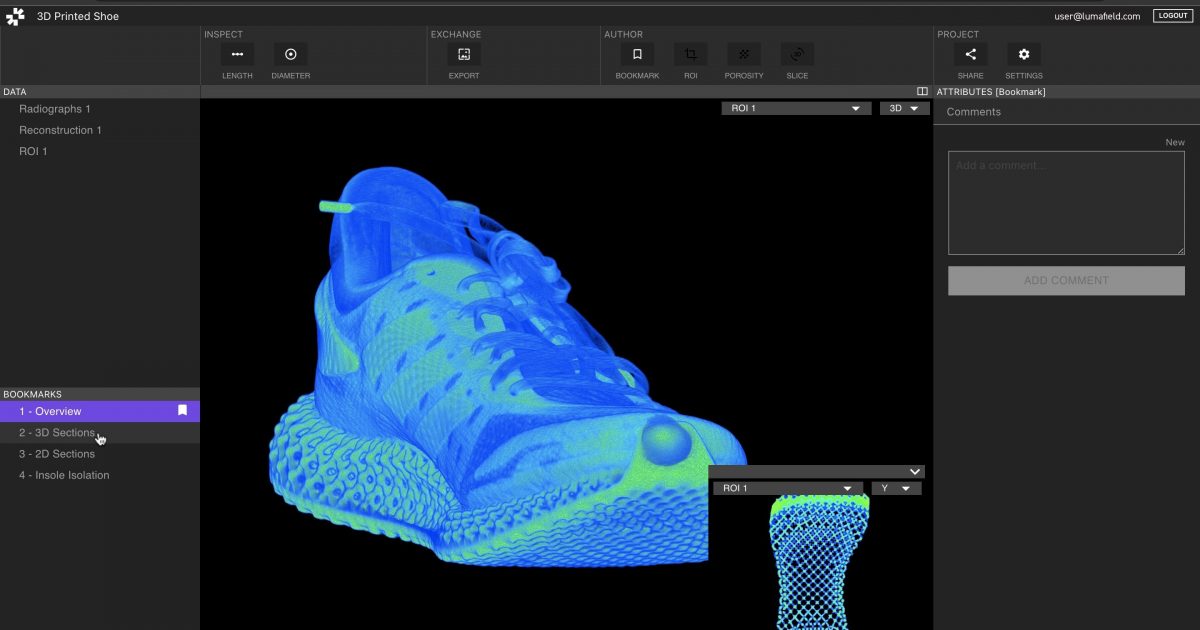Run the Porosity analysis tool
Image resolution: width=1200 pixels, height=630 pixels.
pyautogui.click(x=743, y=55)
